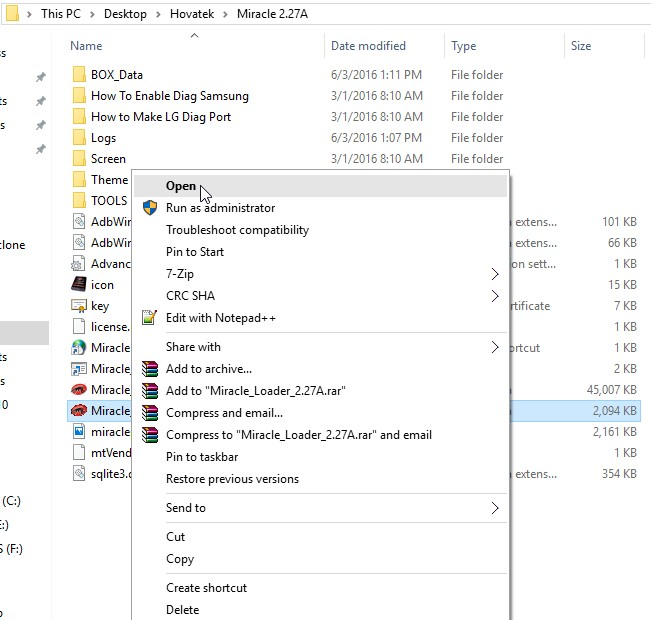Image resolution: width=651 pixels, height=620 pixels.
Task: Expand the Send to submenu arrow
Action: coord(494,508)
